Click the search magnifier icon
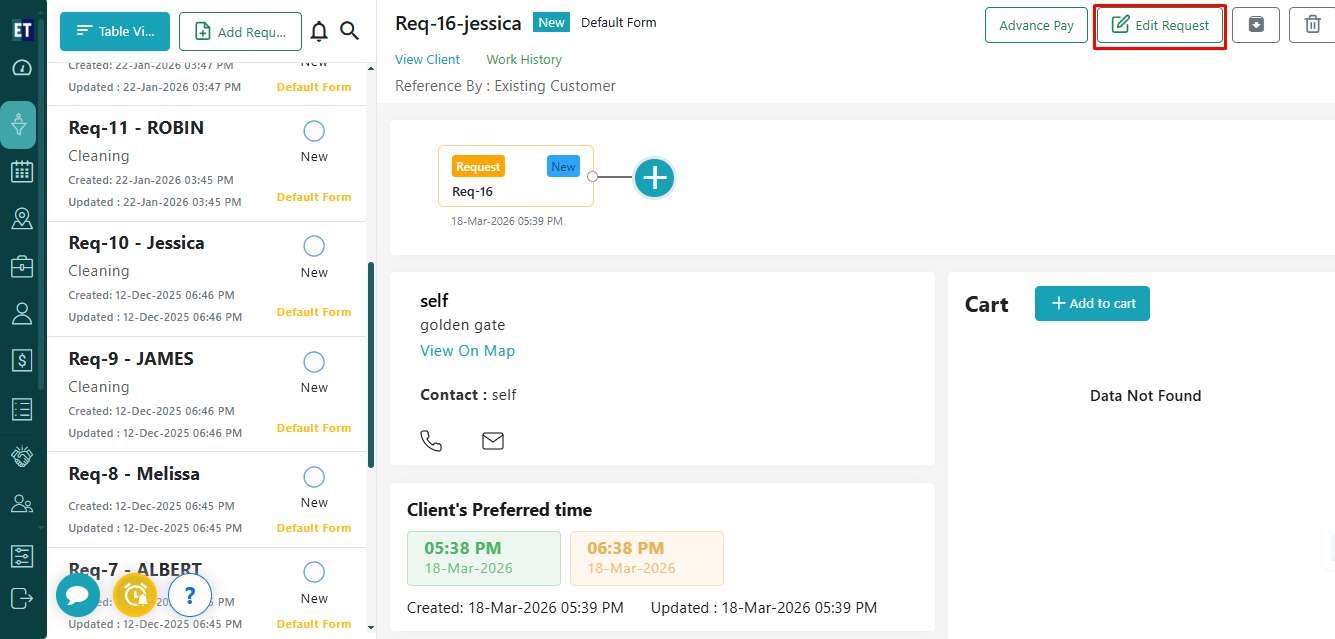The height and width of the screenshot is (639, 1335). [349, 32]
